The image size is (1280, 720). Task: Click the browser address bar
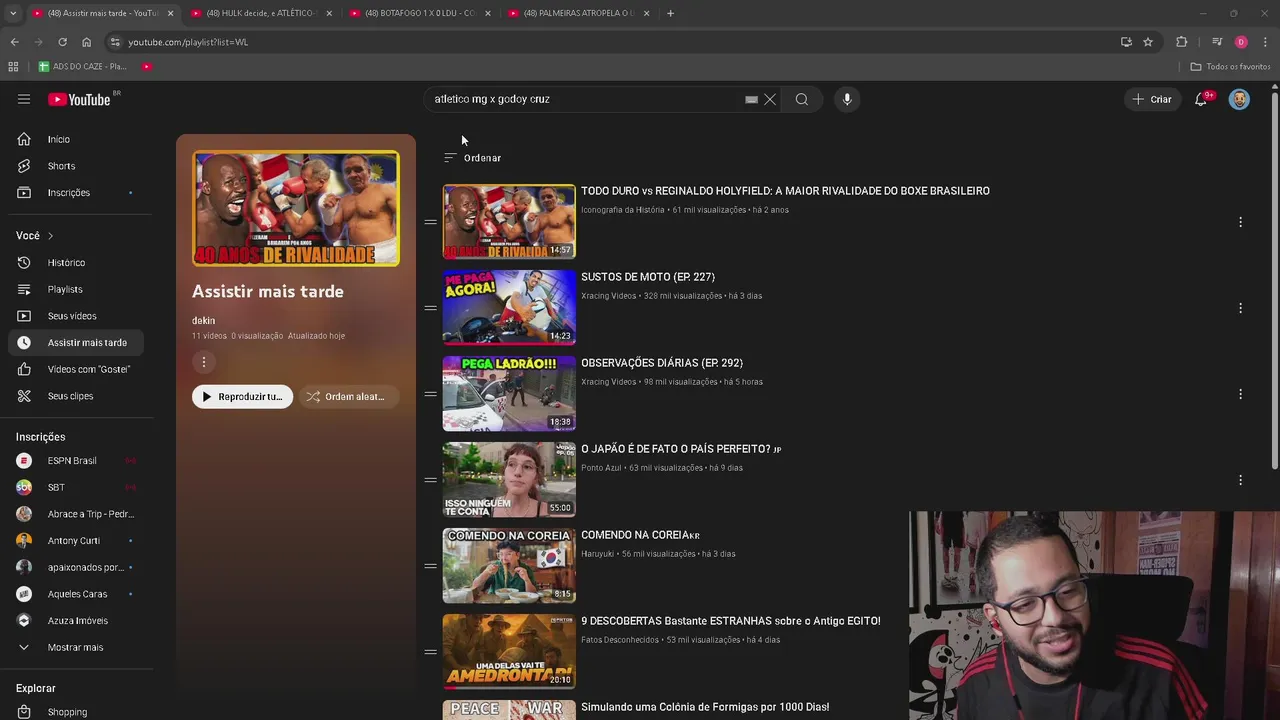(x=610, y=42)
